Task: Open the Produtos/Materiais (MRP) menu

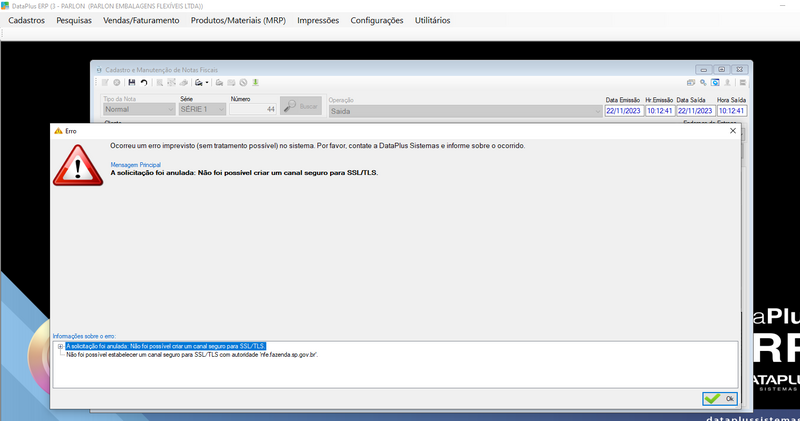Action: click(x=238, y=20)
